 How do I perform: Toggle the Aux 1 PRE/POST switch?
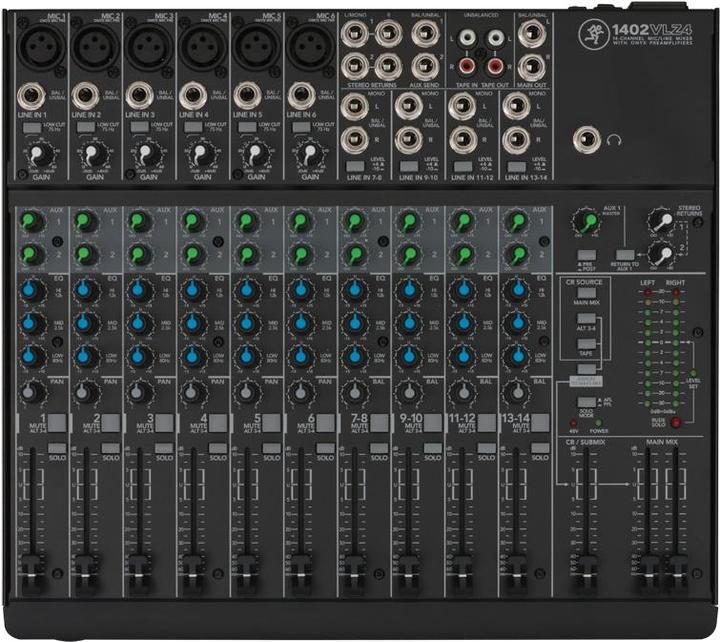tap(586, 255)
